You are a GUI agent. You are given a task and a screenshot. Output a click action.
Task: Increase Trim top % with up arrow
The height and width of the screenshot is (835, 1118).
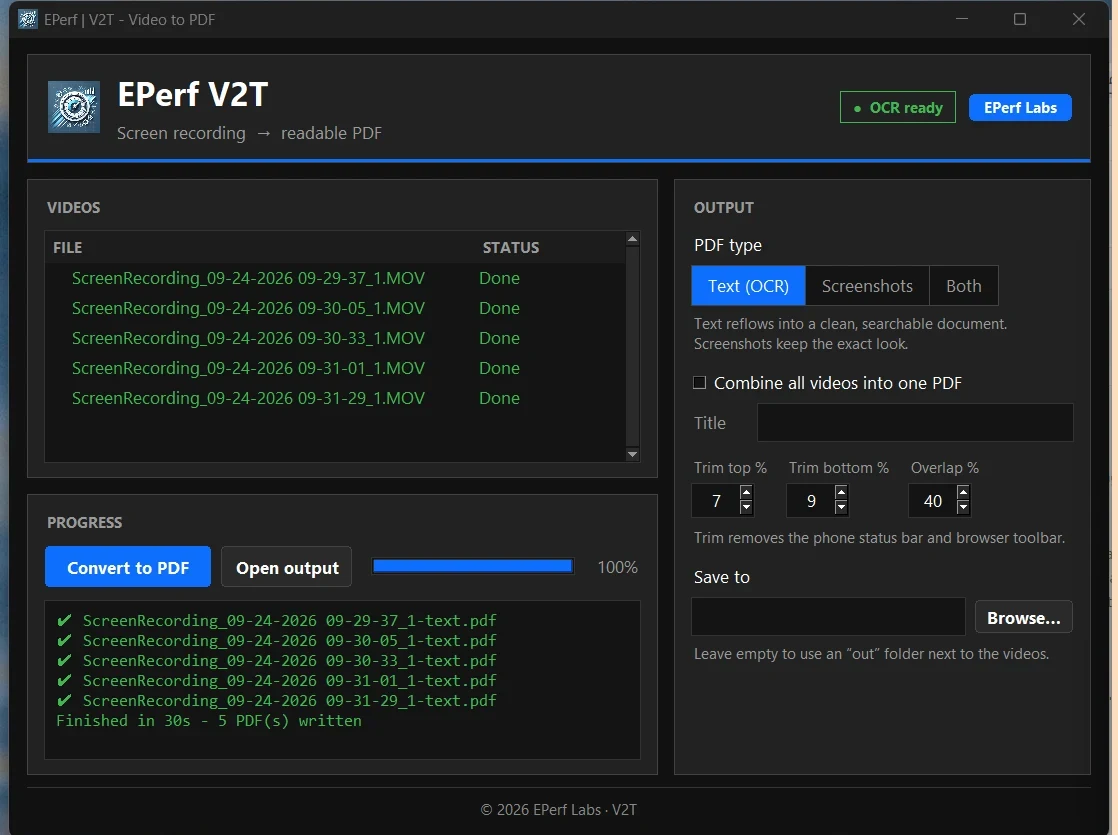pos(746,492)
